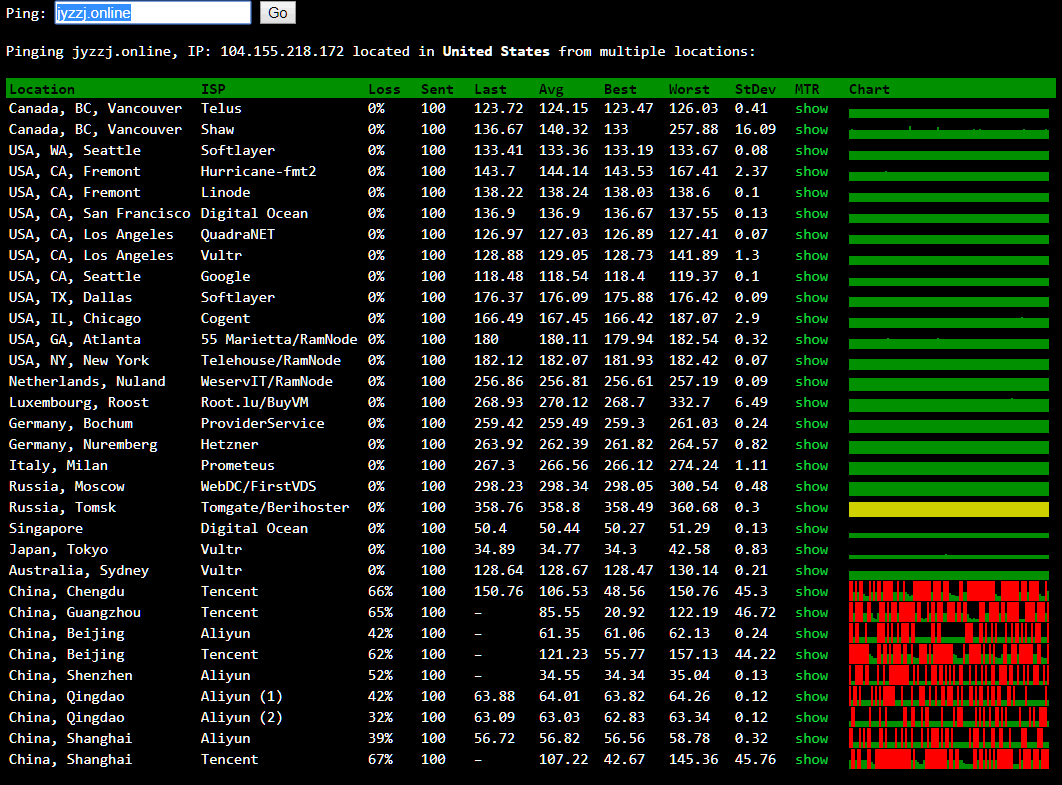Open MTR for New York Telehouse/RamNode
The image size is (1062, 785).
tap(811, 360)
